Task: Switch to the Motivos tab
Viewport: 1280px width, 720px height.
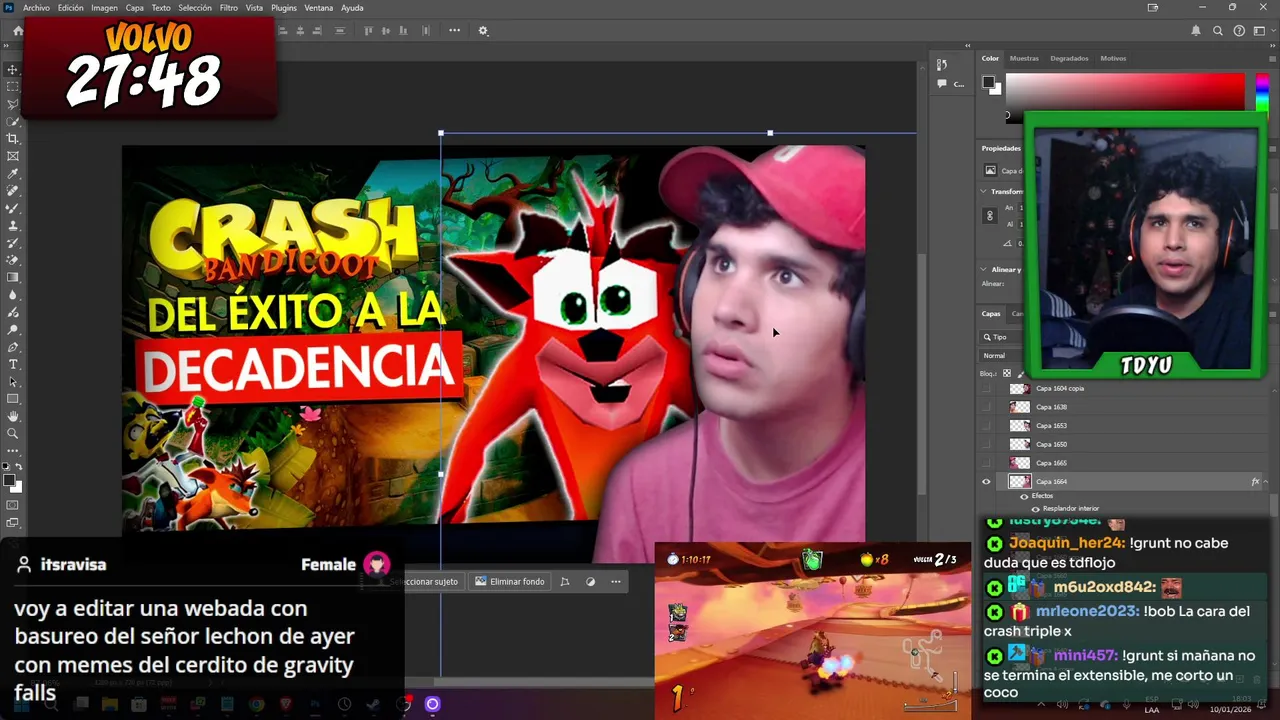Action: (x=1113, y=58)
